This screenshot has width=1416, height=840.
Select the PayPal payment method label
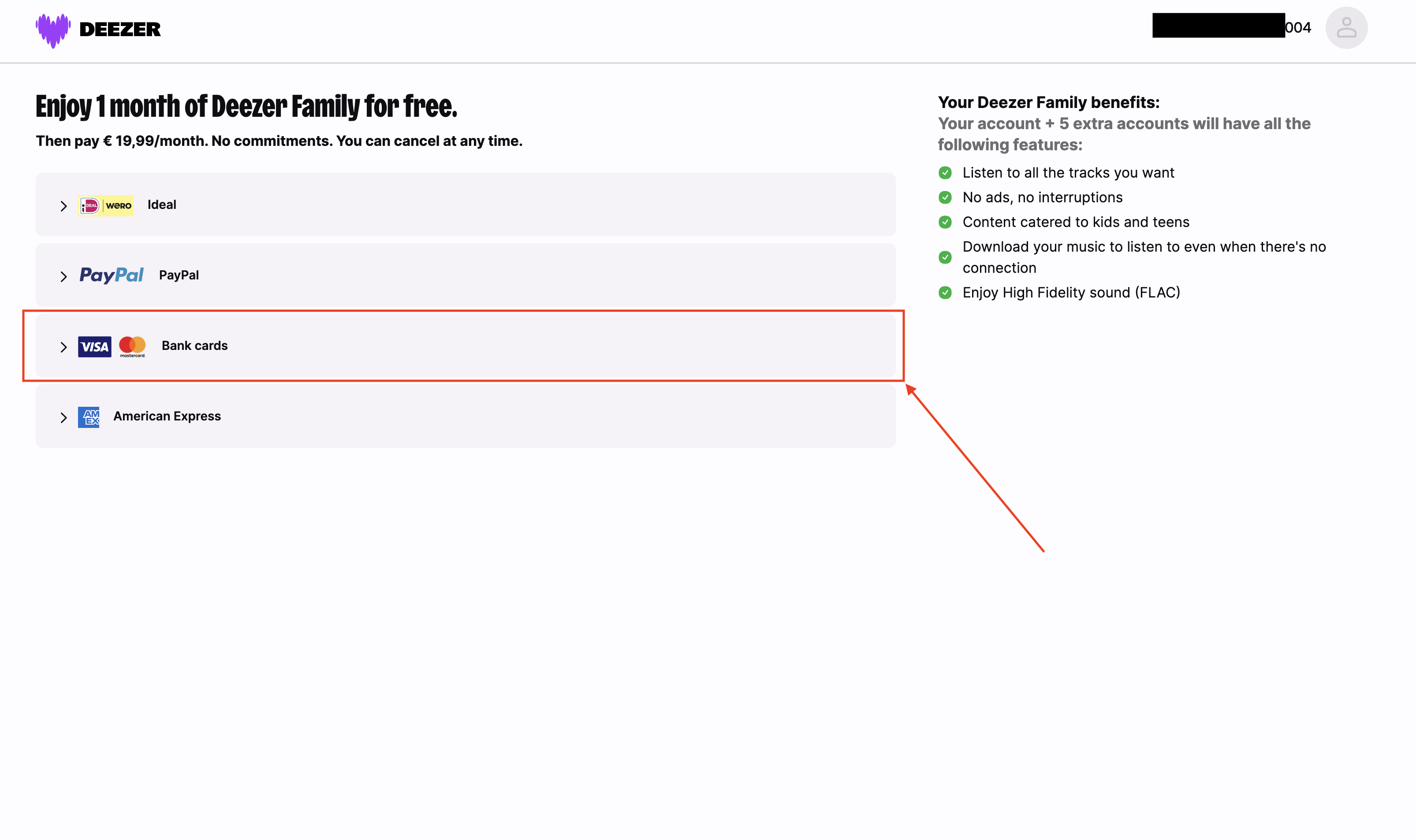(x=179, y=275)
